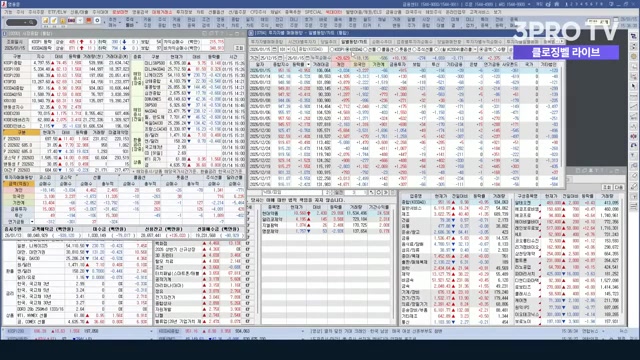
Task: Click the top icon in the right sidebar
Action: [x=633, y=37]
